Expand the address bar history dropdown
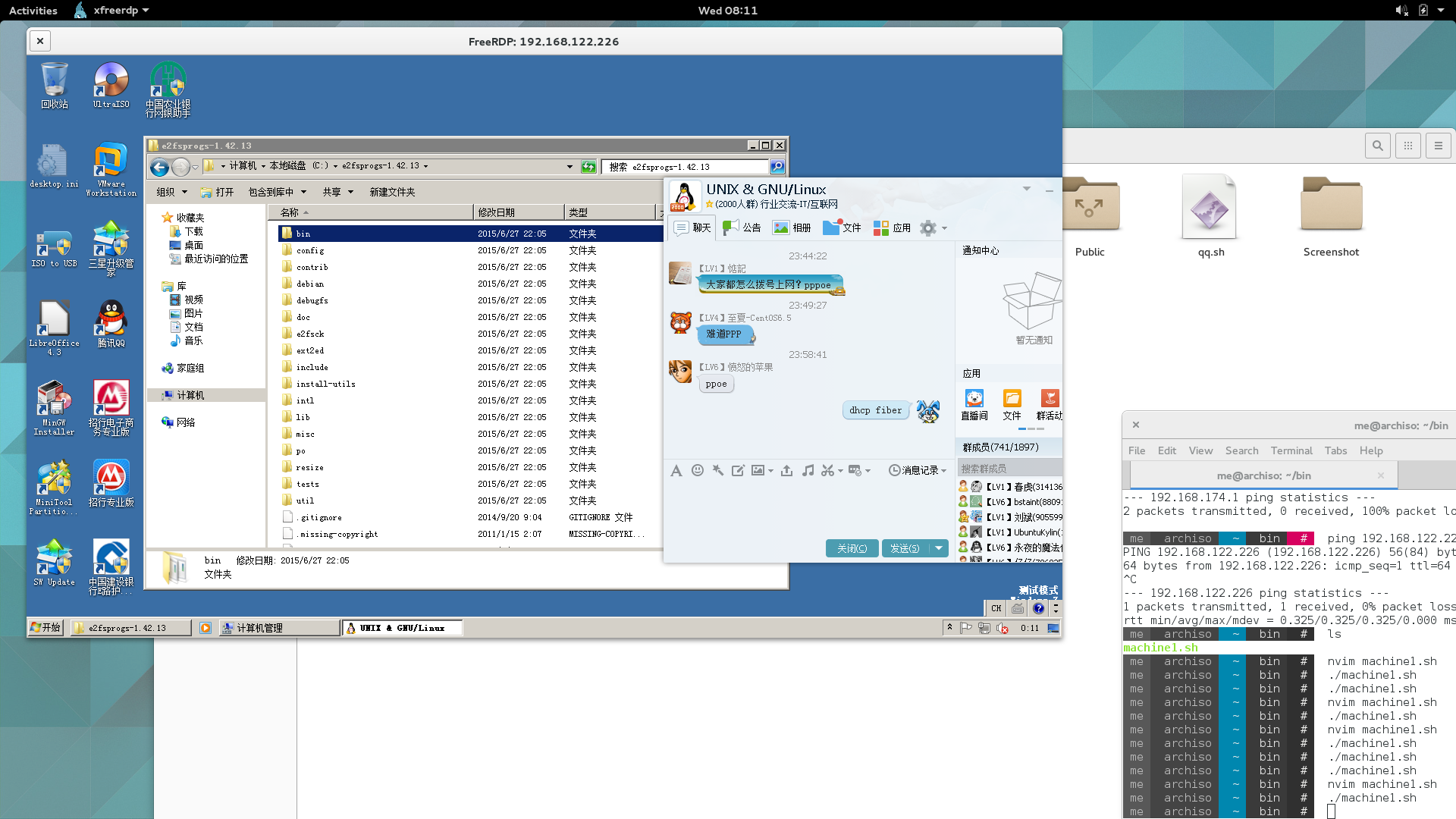The width and height of the screenshot is (1456, 819). click(570, 167)
